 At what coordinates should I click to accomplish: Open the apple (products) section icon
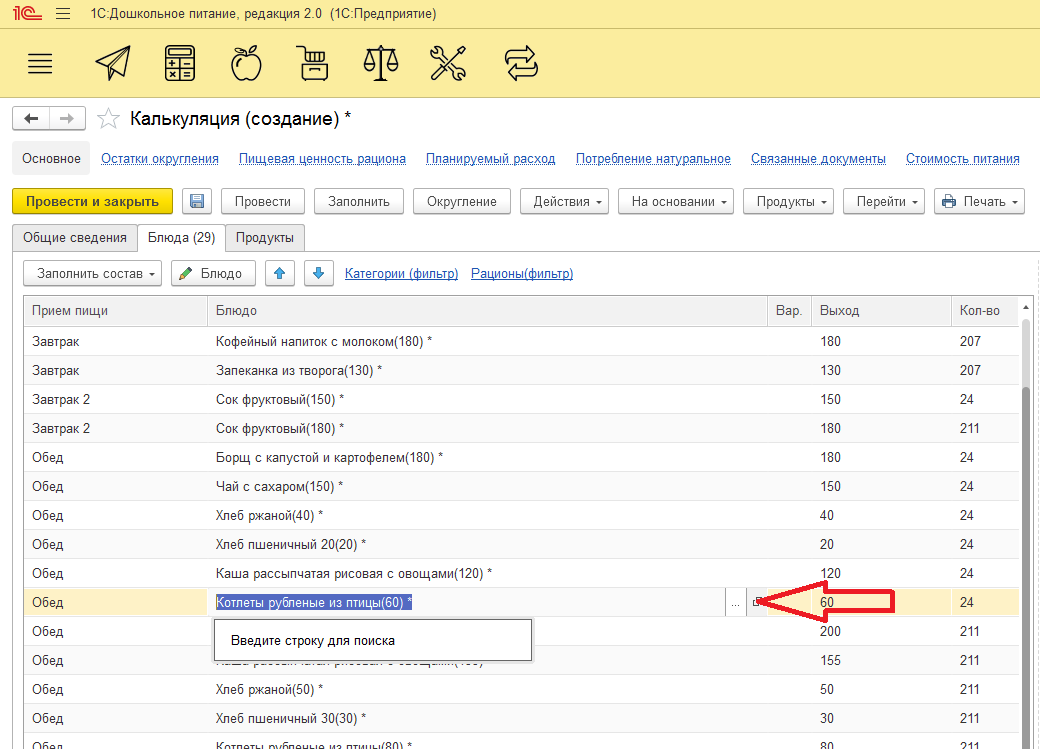tap(246, 64)
